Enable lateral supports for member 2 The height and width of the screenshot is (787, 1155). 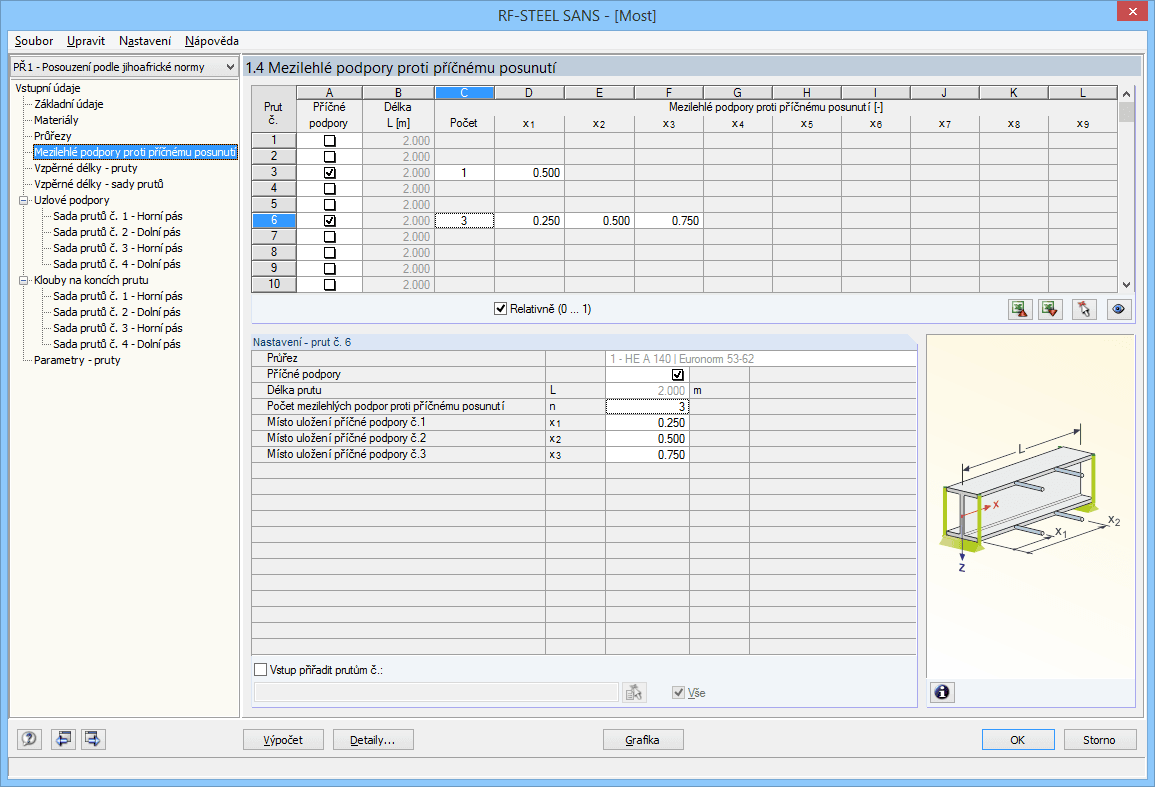point(329,157)
